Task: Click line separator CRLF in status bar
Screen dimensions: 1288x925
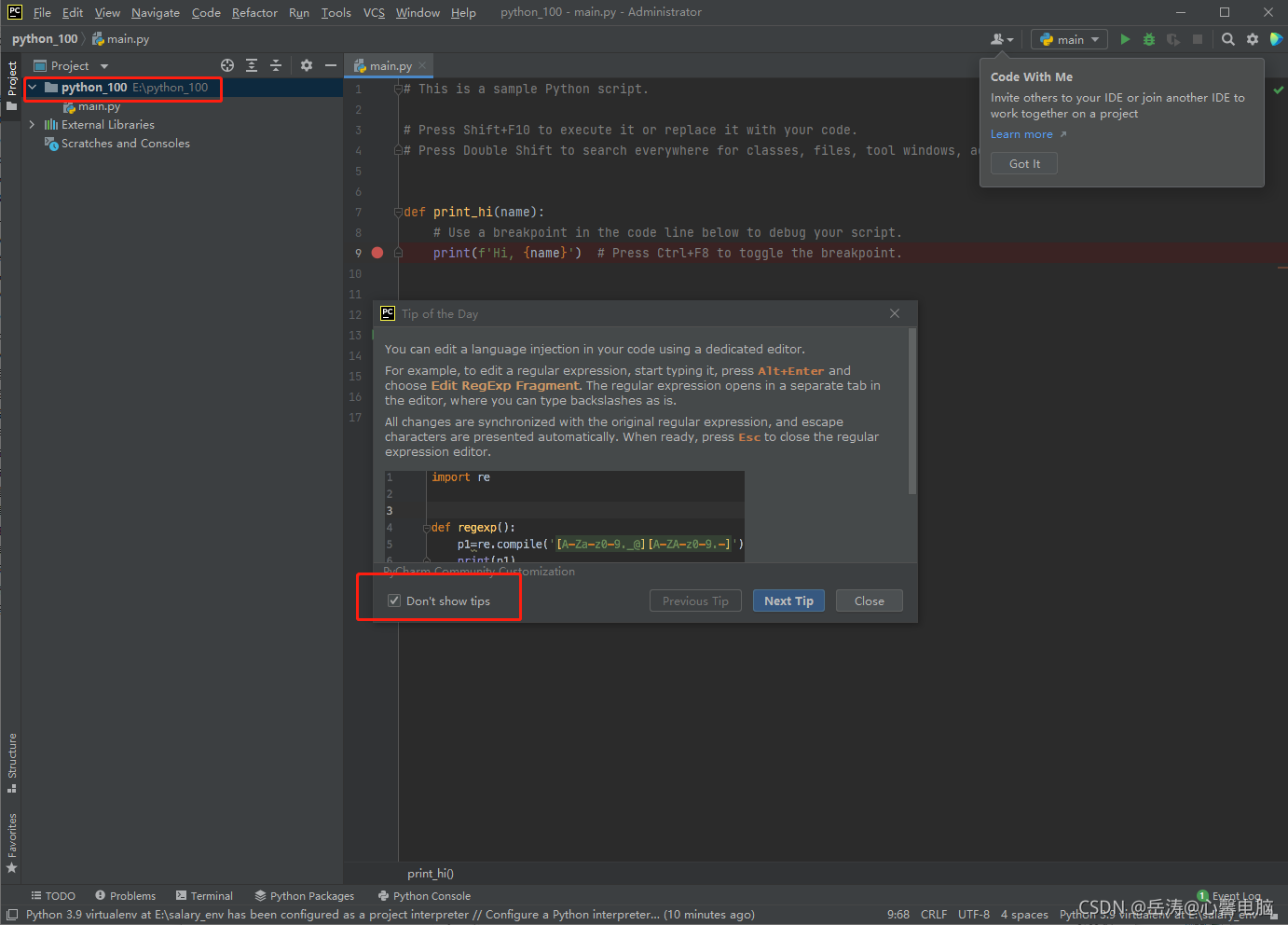Action: pos(933,914)
